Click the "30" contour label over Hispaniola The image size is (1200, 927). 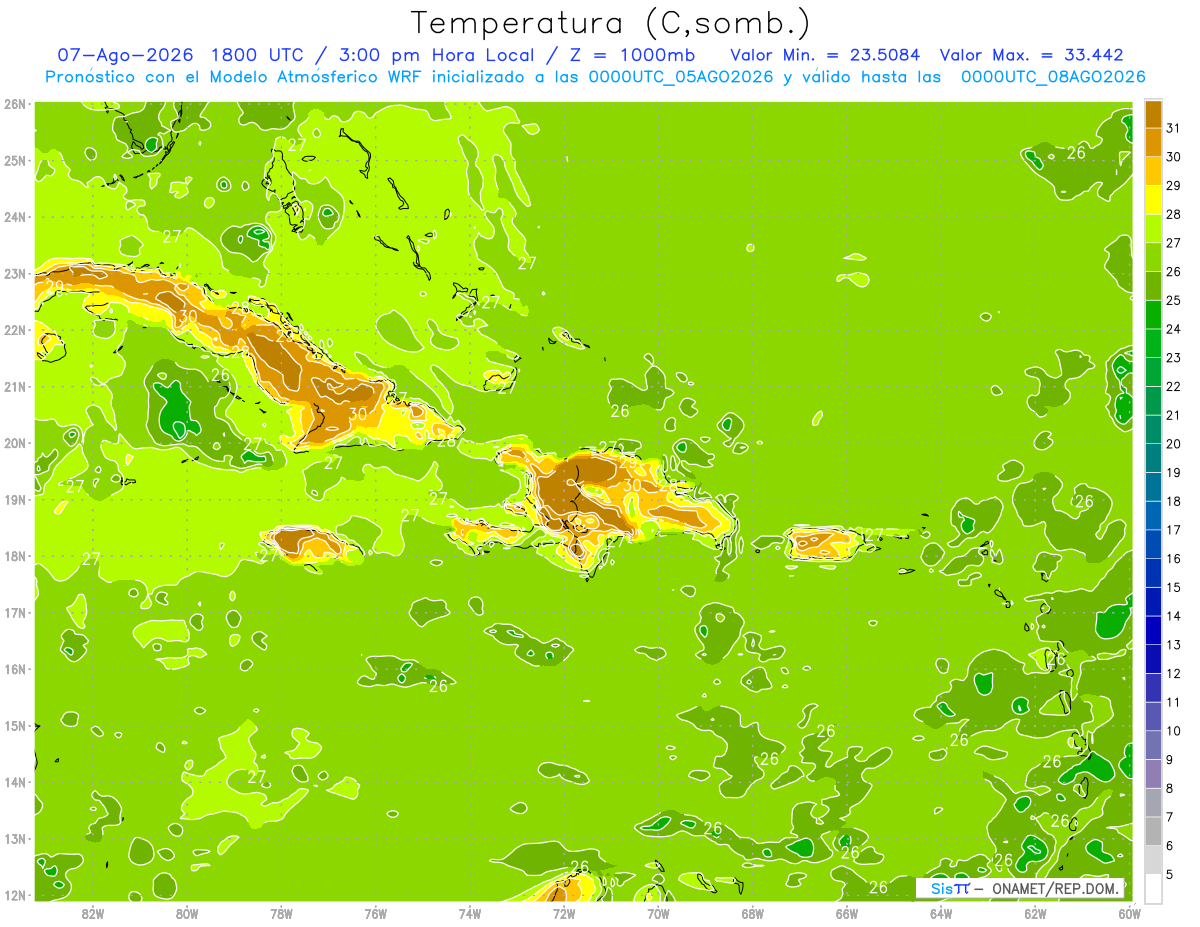coord(631,485)
